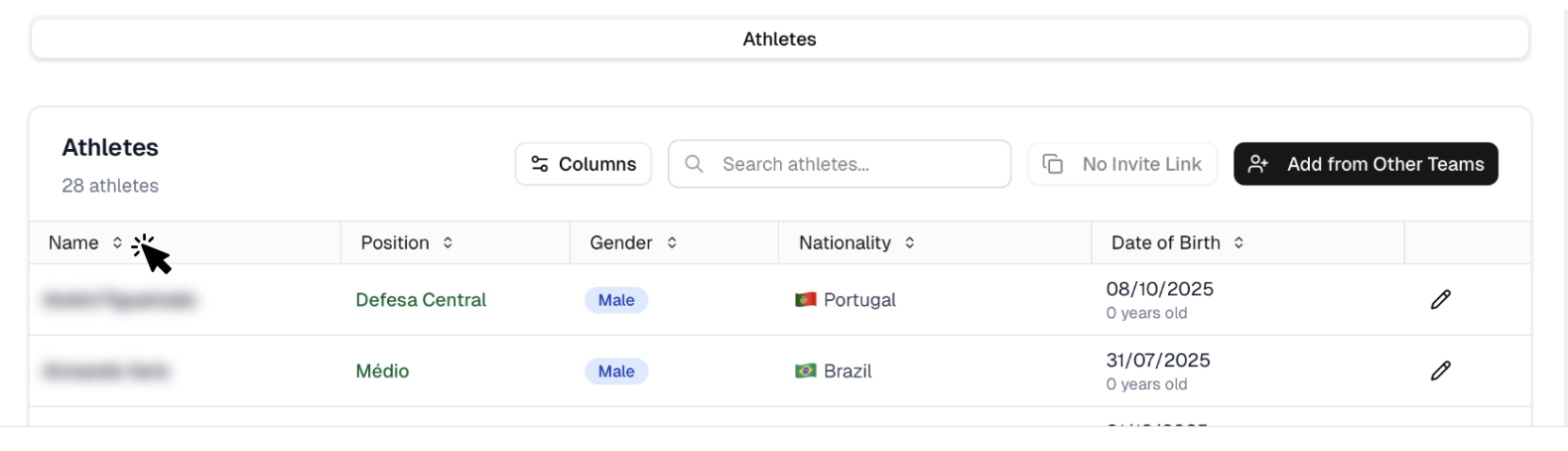Click the pencil edit icon for the Portugal athlete
The height and width of the screenshot is (451, 1568).
[1440, 299]
